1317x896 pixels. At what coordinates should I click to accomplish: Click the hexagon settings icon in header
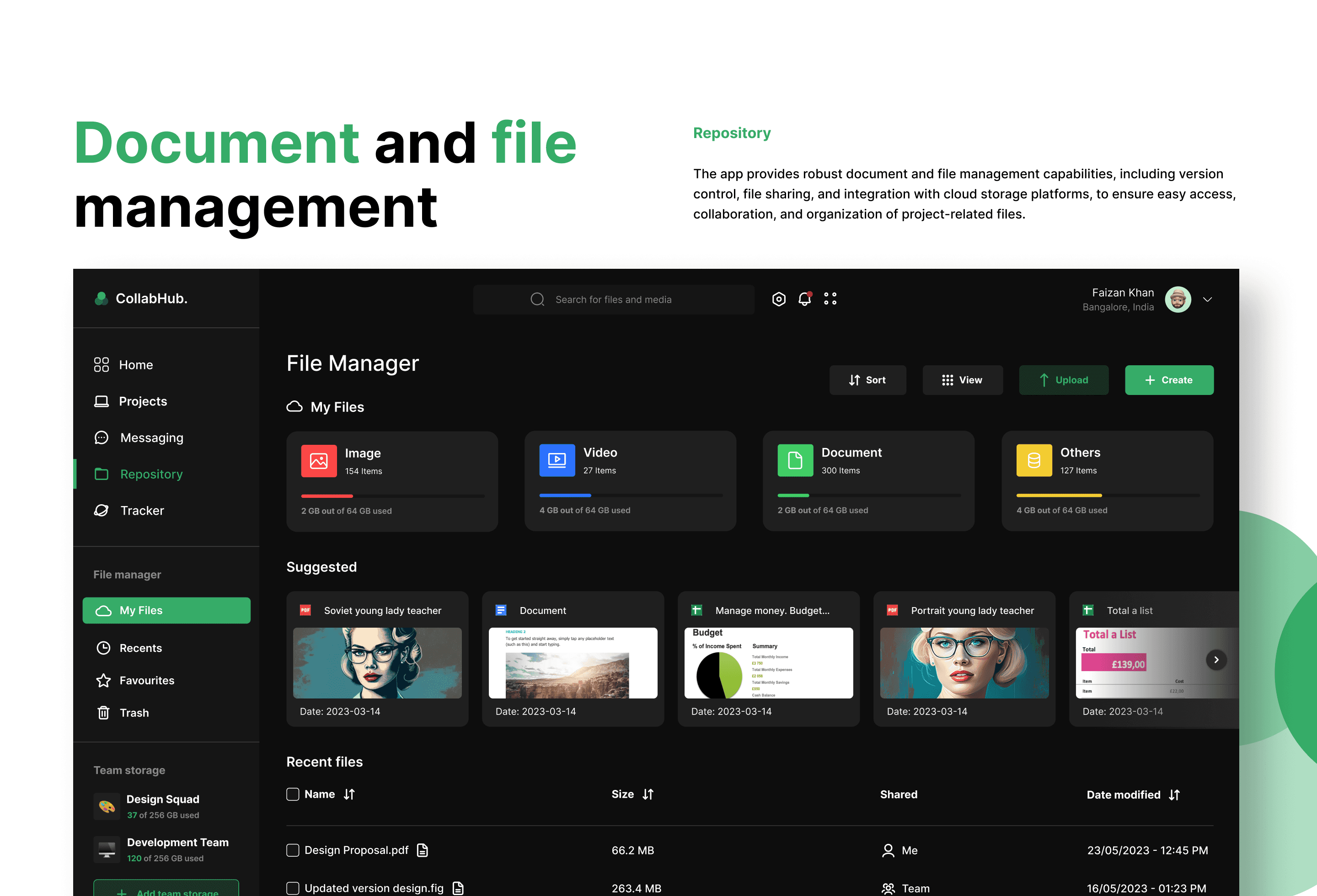pos(779,299)
